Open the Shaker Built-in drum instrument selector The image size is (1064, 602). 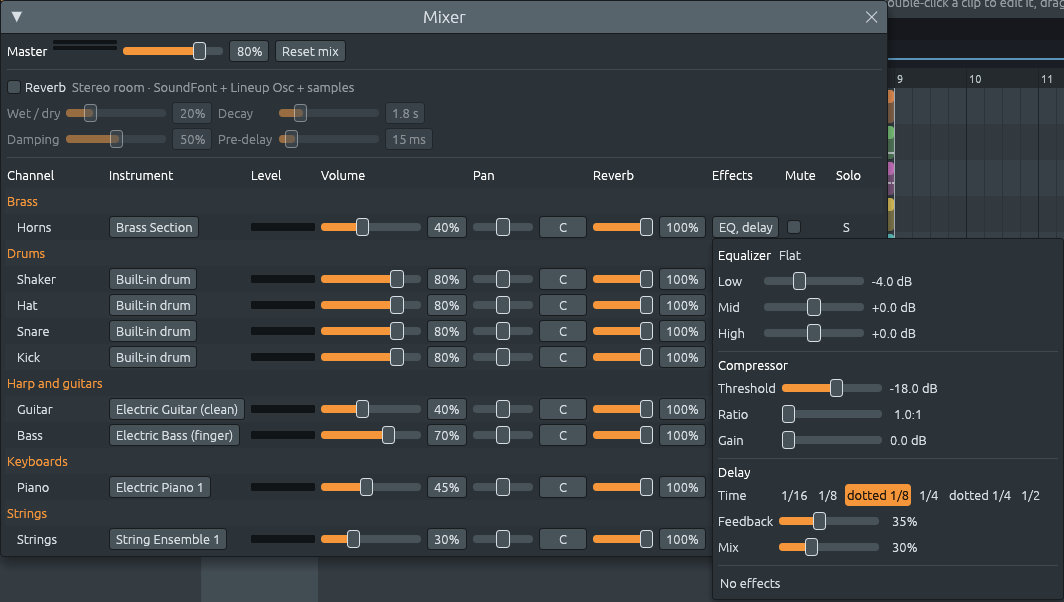(153, 280)
